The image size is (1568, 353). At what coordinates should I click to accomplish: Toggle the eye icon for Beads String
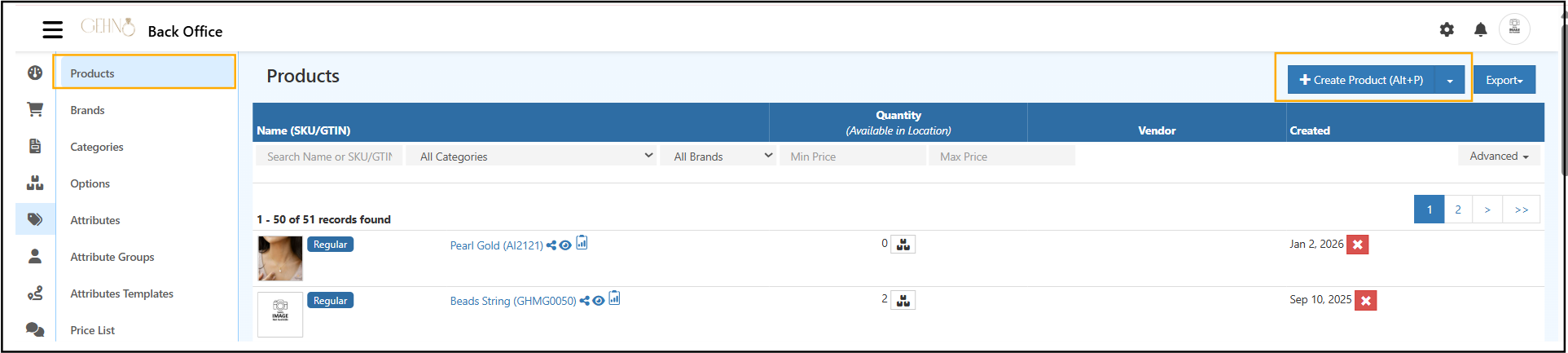pyautogui.click(x=599, y=301)
